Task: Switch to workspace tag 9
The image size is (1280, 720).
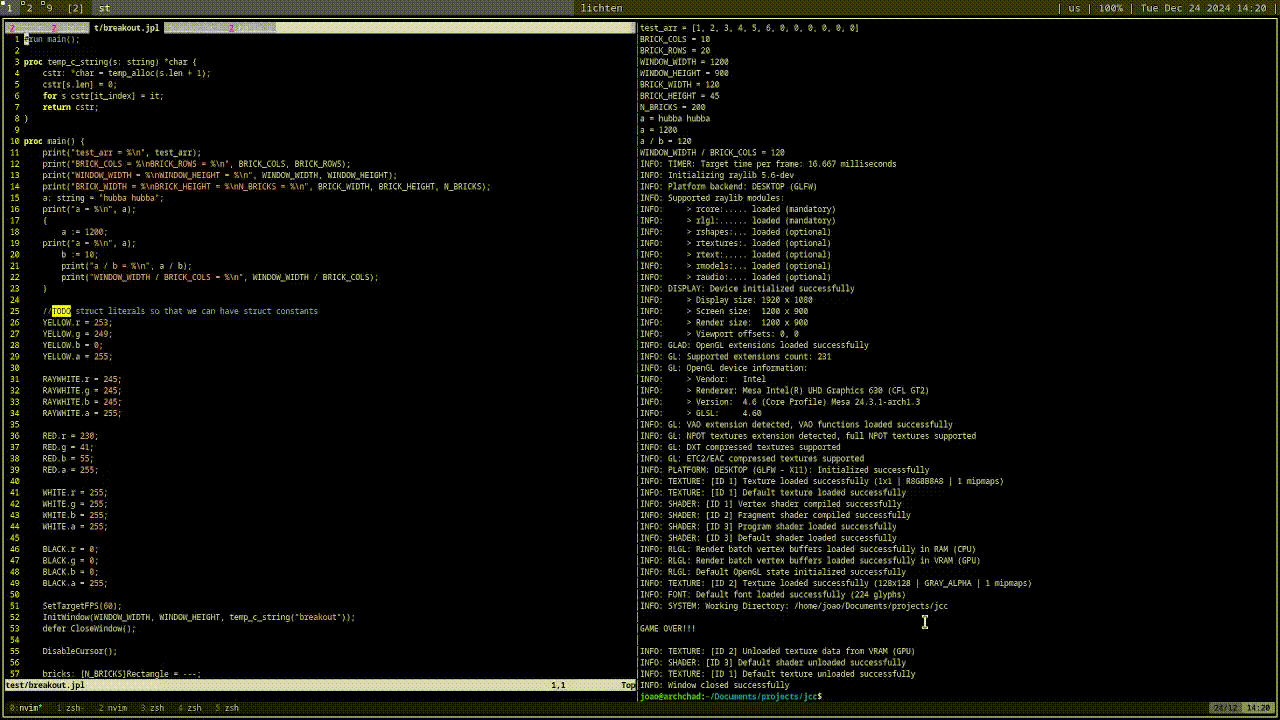Action: (x=48, y=8)
